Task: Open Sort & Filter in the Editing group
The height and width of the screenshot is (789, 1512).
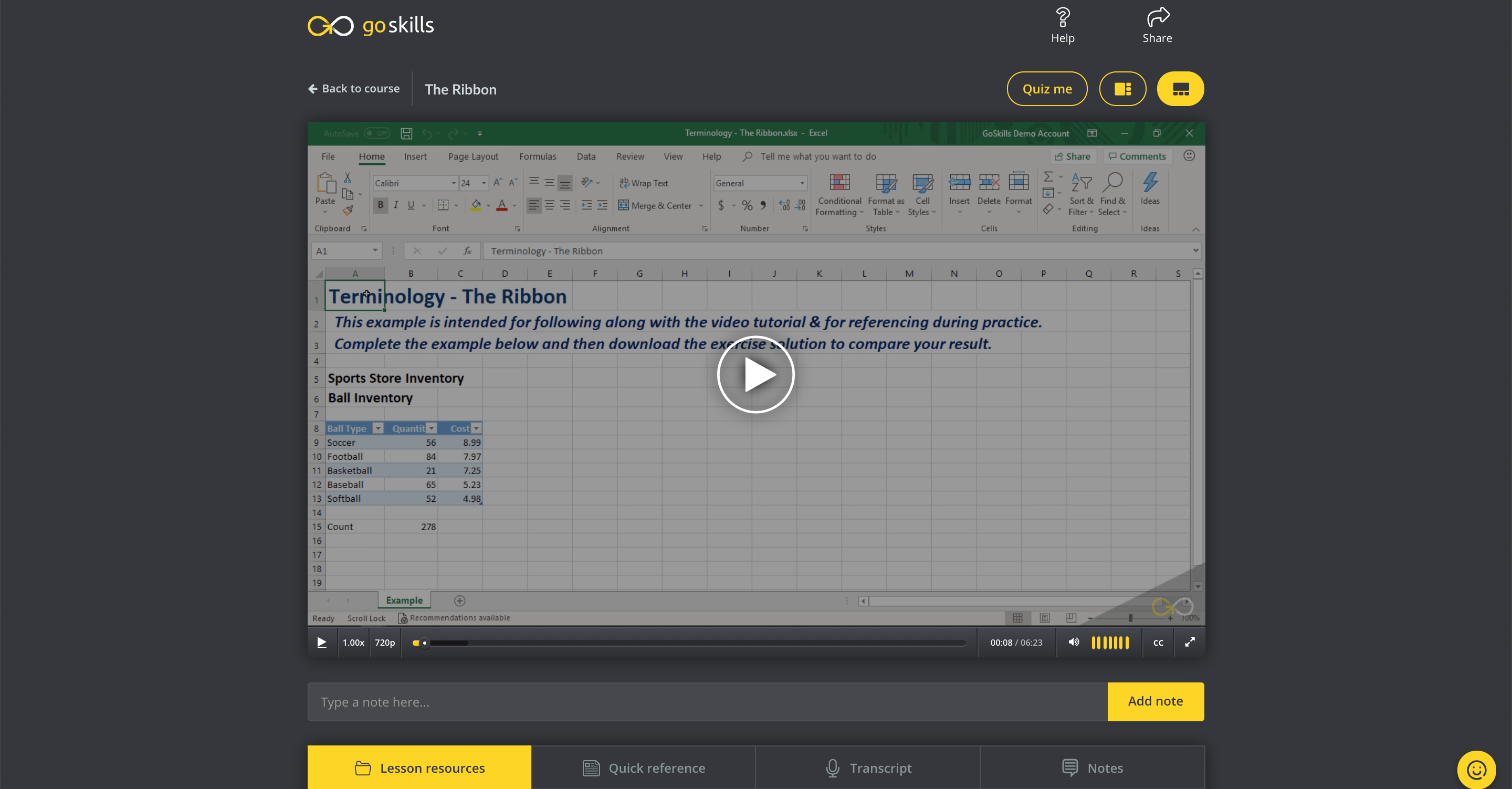Action: (x=1081, y=194)
